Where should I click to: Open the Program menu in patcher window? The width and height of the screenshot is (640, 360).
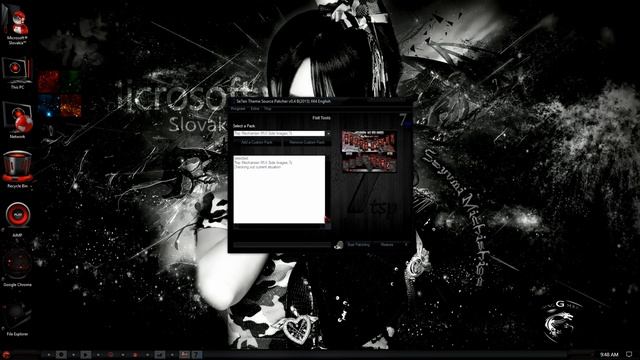238,109
